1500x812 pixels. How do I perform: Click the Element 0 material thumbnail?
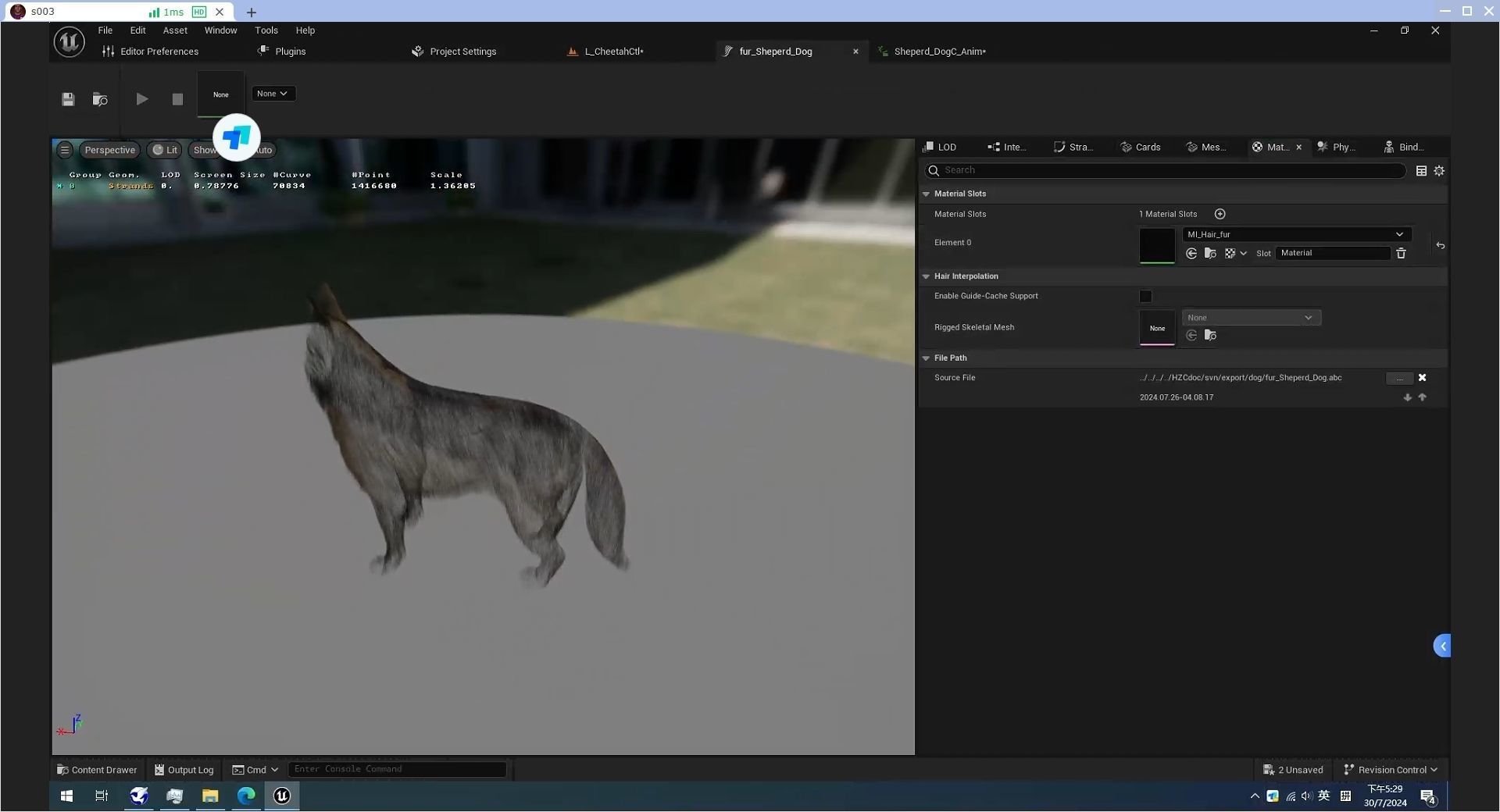(1157, 245)
